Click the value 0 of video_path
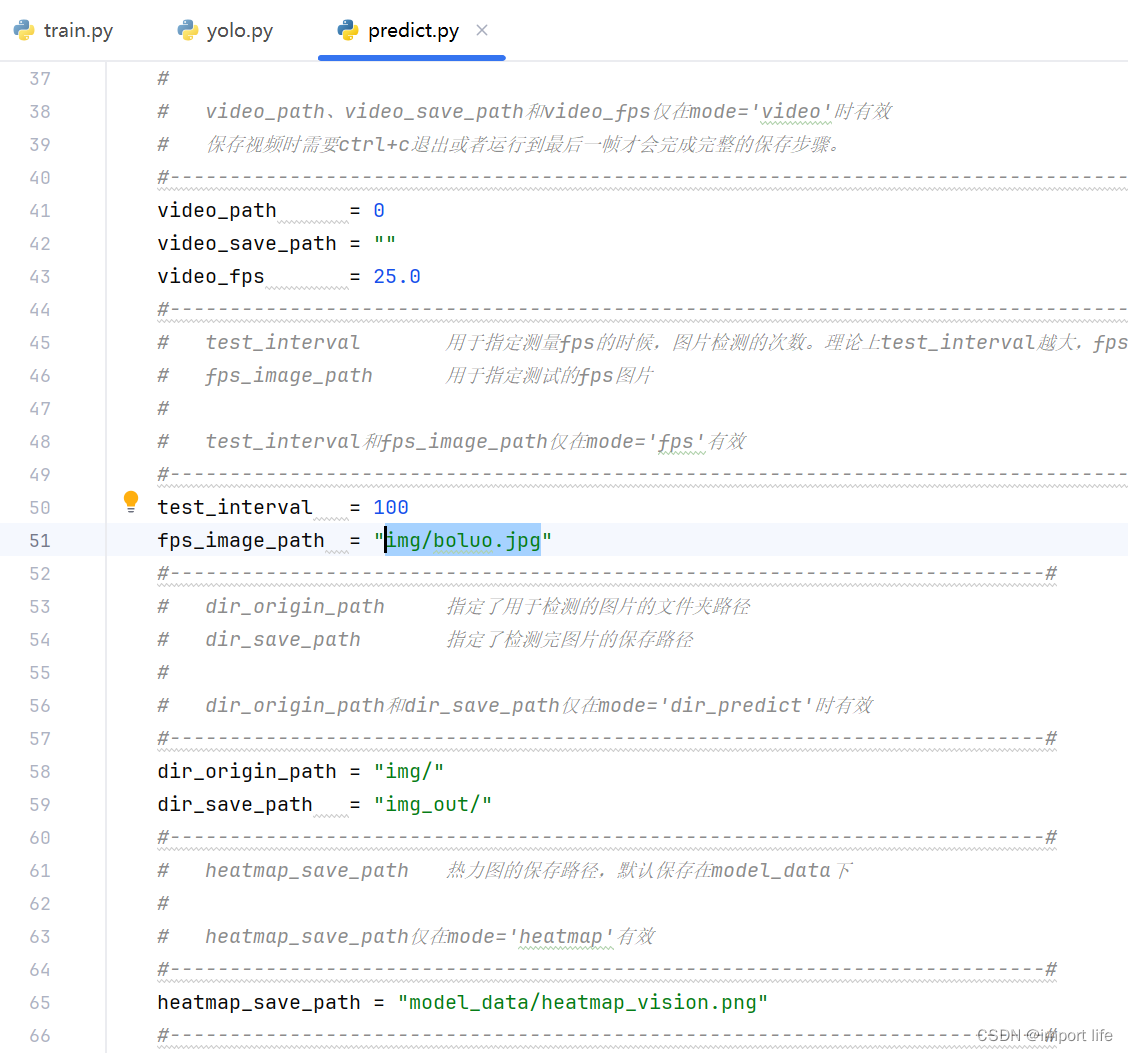Image resolution: width=1128 pixels, height=1053 pixels. tap(379, 211)
